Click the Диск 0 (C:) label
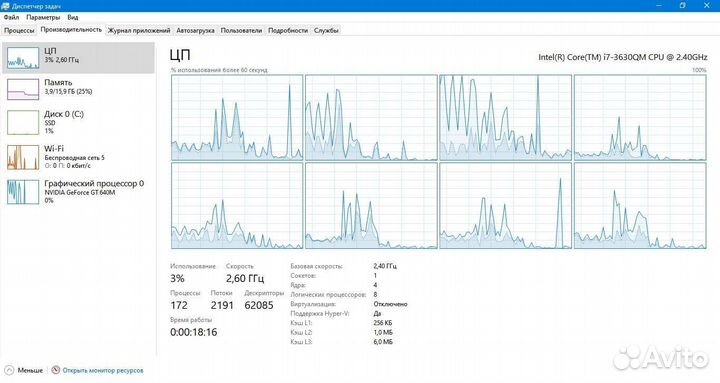 pyautogui.click(x=64, y=114)
